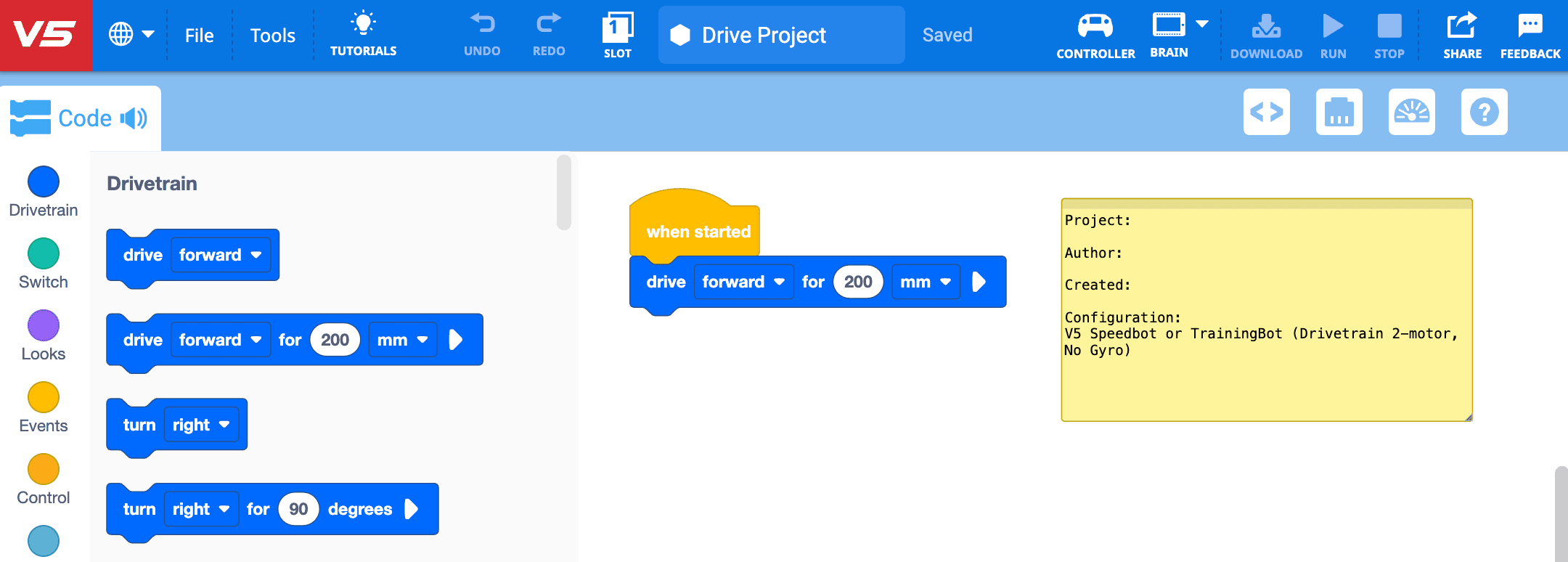Open the mm units dropdown in workspace block

tap(925, 282)
